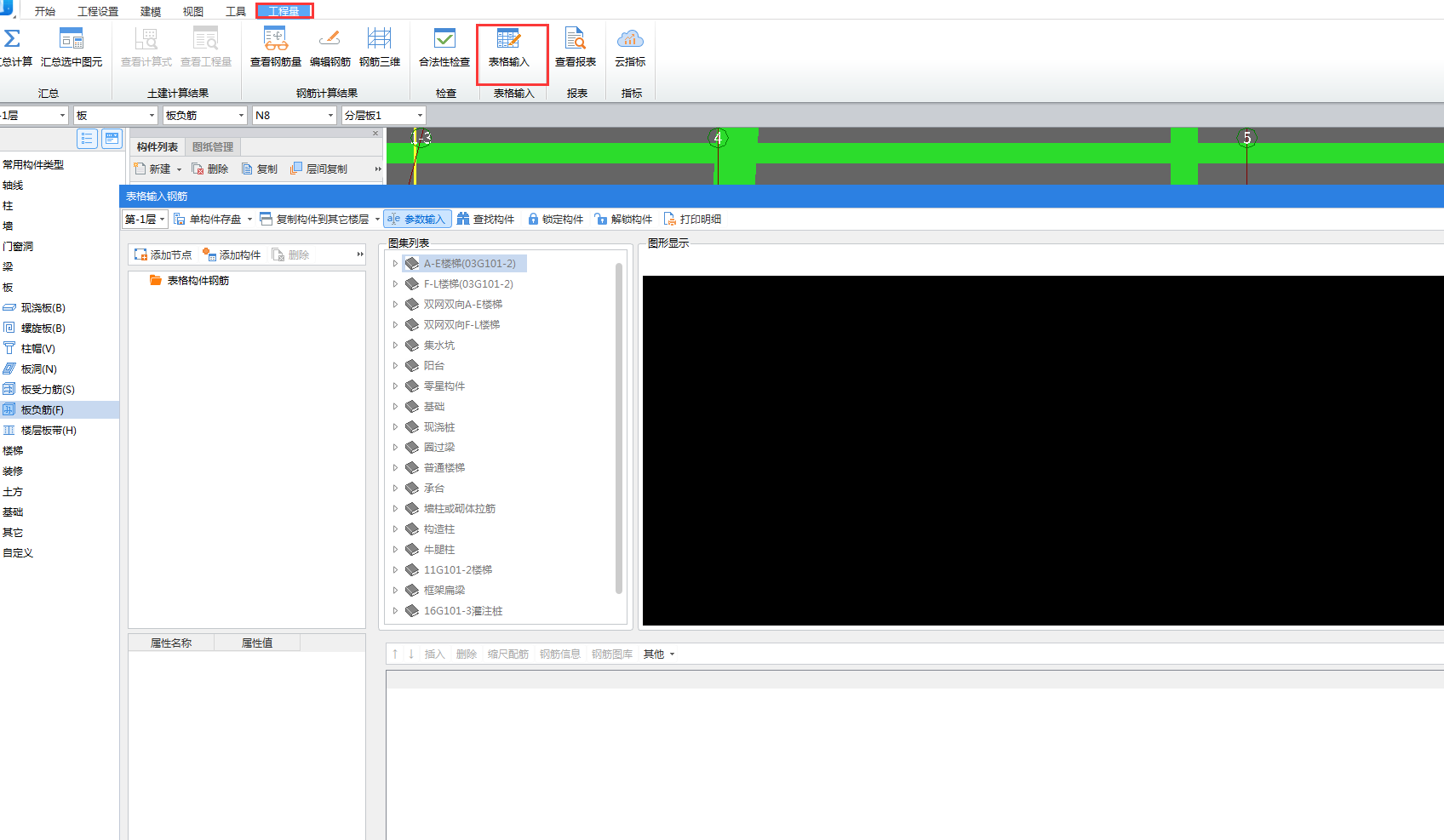Expand 集水坑 atlas item

[395, 346]
